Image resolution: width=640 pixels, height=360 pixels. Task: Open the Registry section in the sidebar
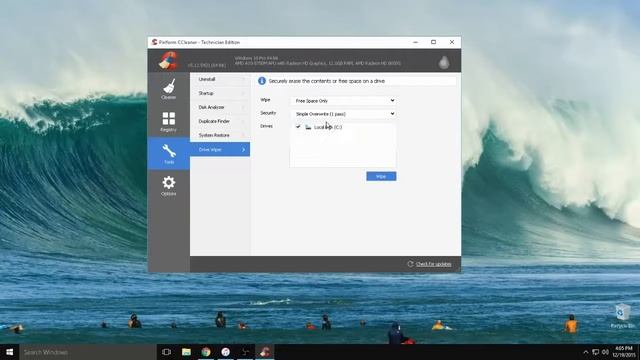tap(169, 122)
